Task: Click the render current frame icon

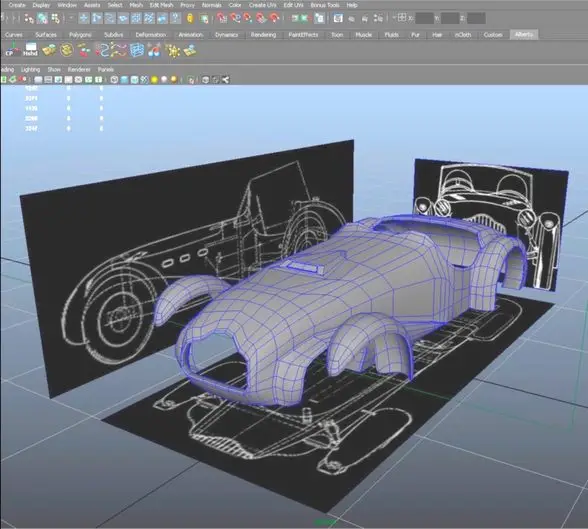Action: [x=294, y=18]
